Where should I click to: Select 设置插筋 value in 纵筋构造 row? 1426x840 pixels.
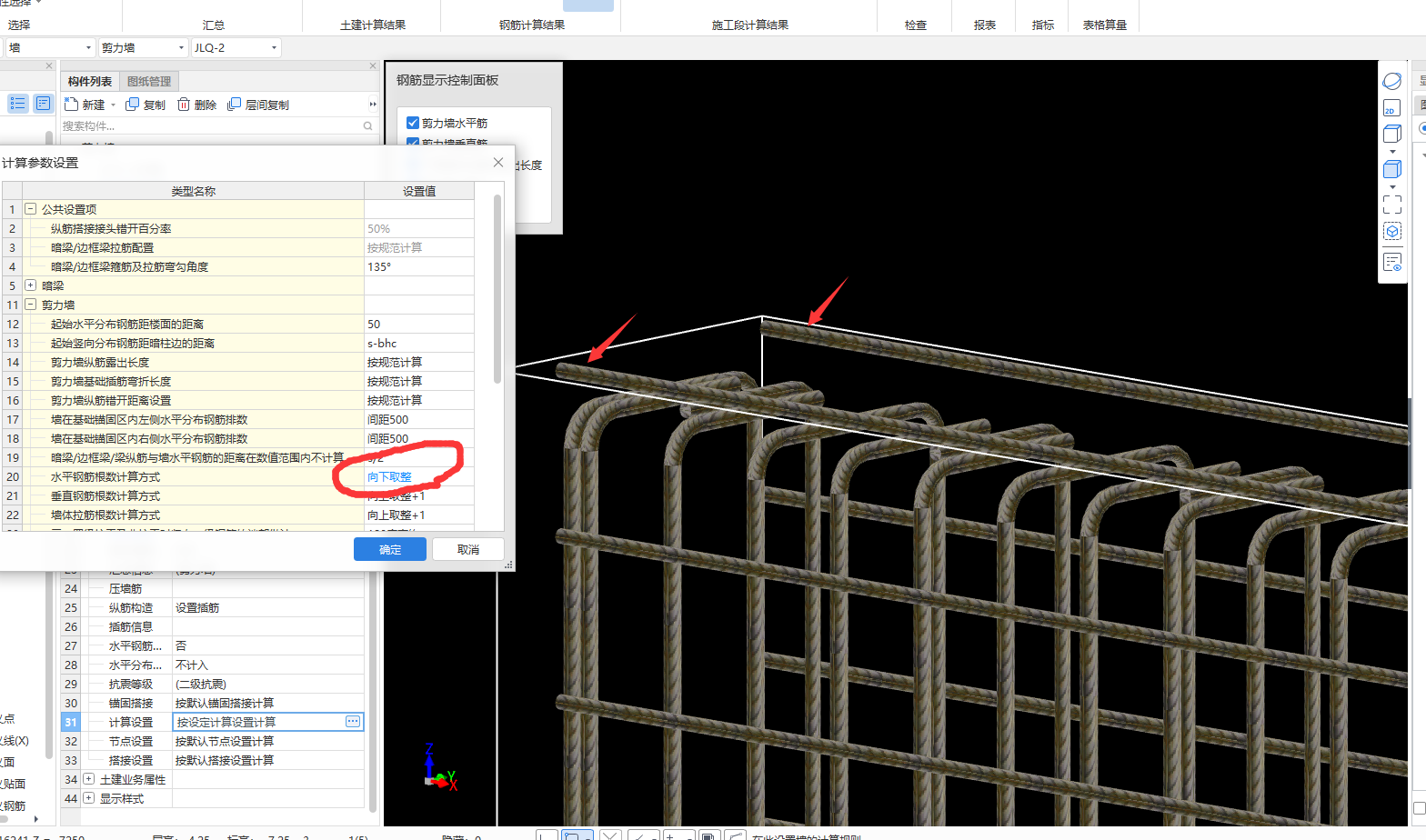268,607
